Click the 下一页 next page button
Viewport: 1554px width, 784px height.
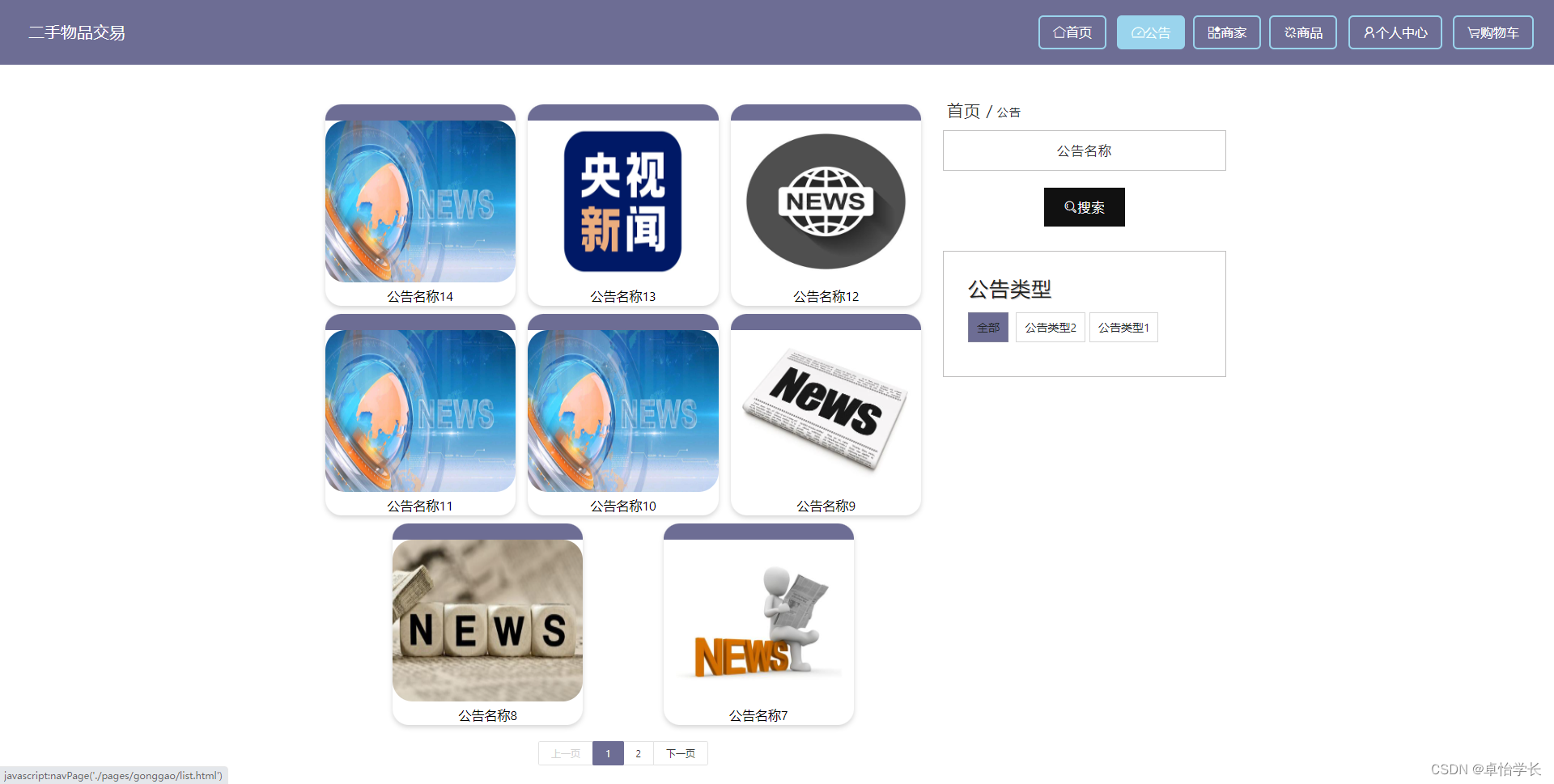[680, 753]
